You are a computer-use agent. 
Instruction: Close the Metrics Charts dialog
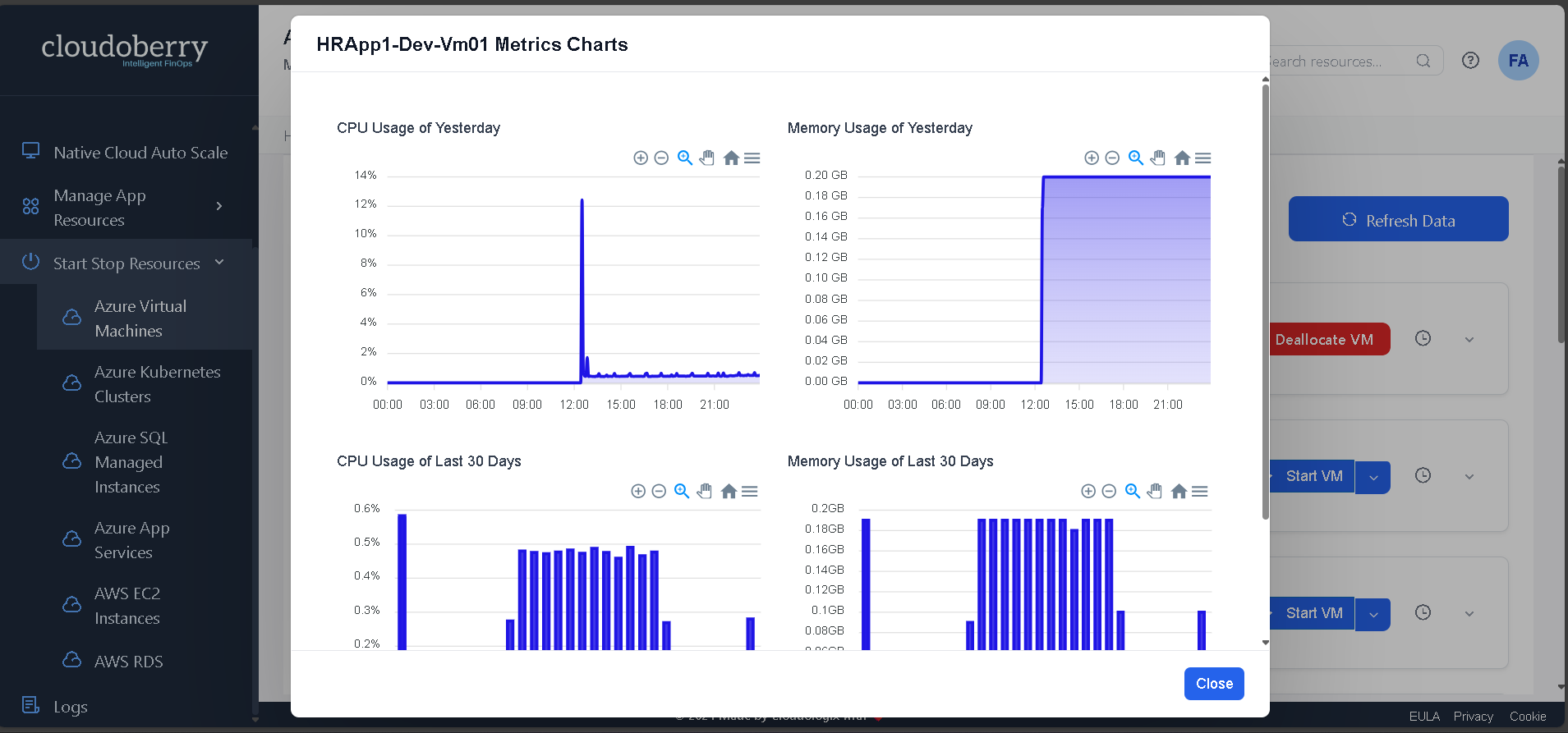point(1214,684)
